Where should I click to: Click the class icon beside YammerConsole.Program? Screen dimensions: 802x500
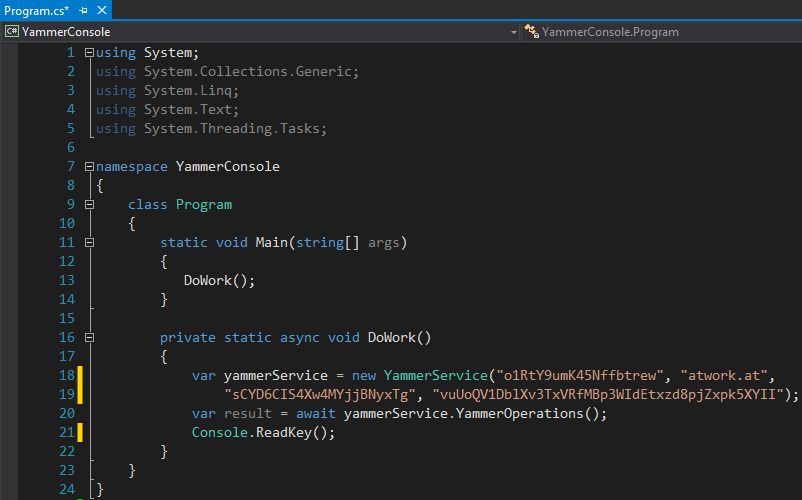coord(531,32)
